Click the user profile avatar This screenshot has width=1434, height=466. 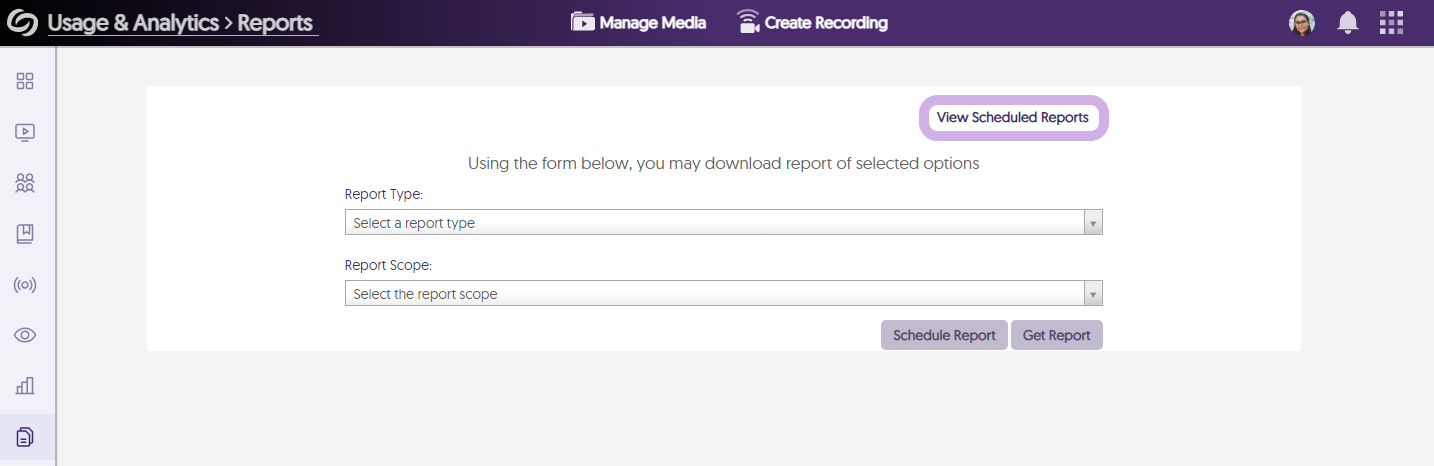pyautogui.click(x=1301, y=23)
